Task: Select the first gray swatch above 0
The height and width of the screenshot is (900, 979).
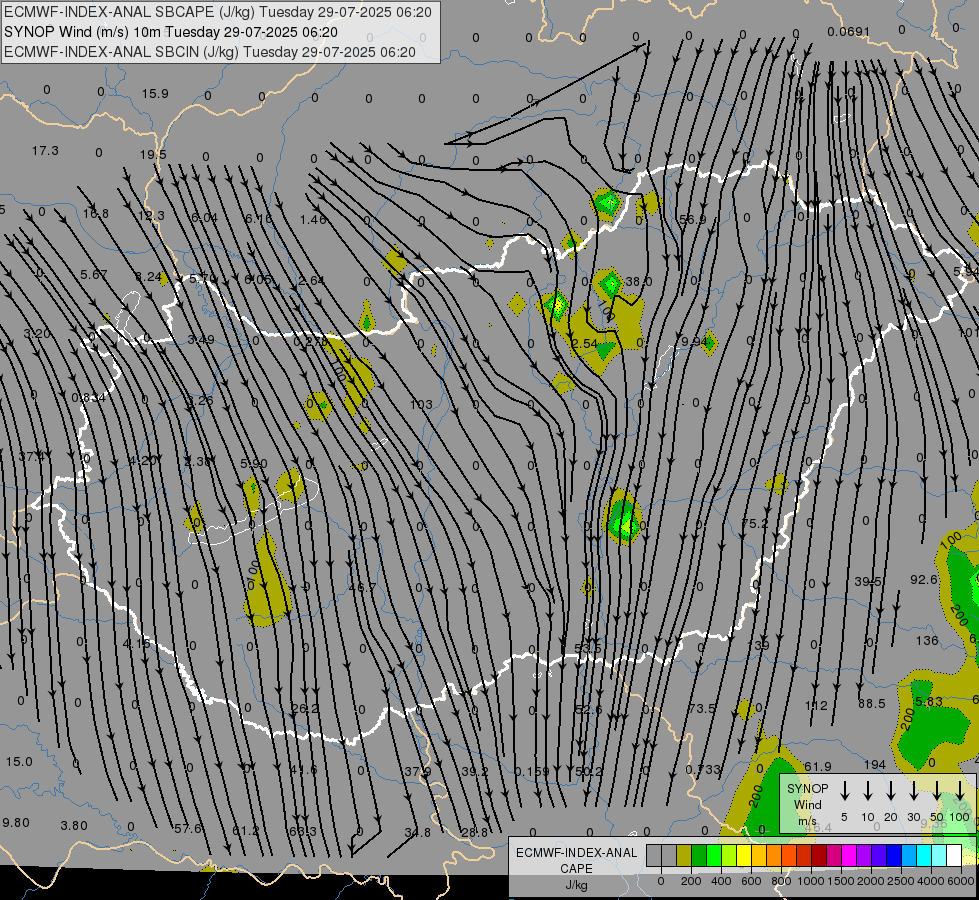Action: [x=654, y=856]
